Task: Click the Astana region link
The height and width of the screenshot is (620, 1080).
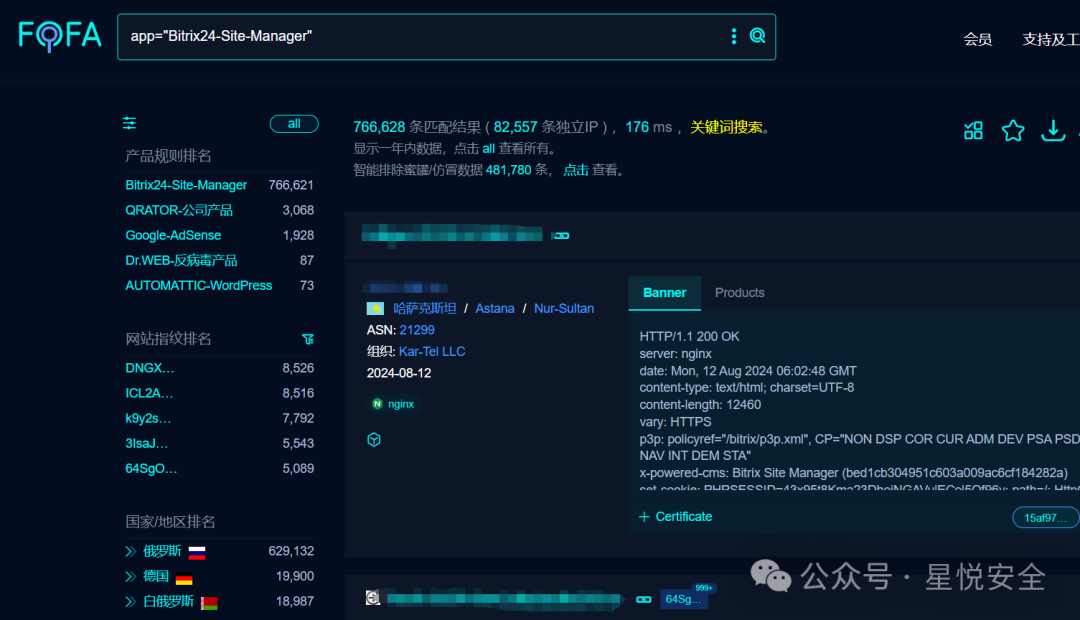Action: pos(495,309)
